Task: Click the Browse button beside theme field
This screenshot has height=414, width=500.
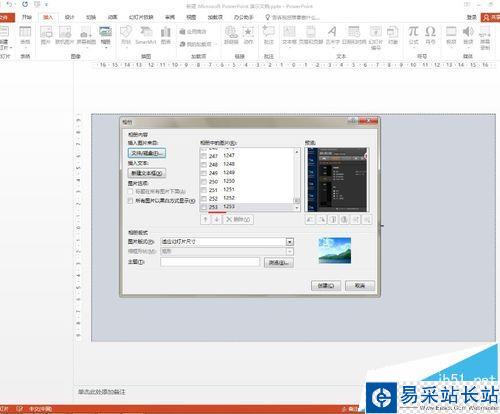Action: [279, 263]
